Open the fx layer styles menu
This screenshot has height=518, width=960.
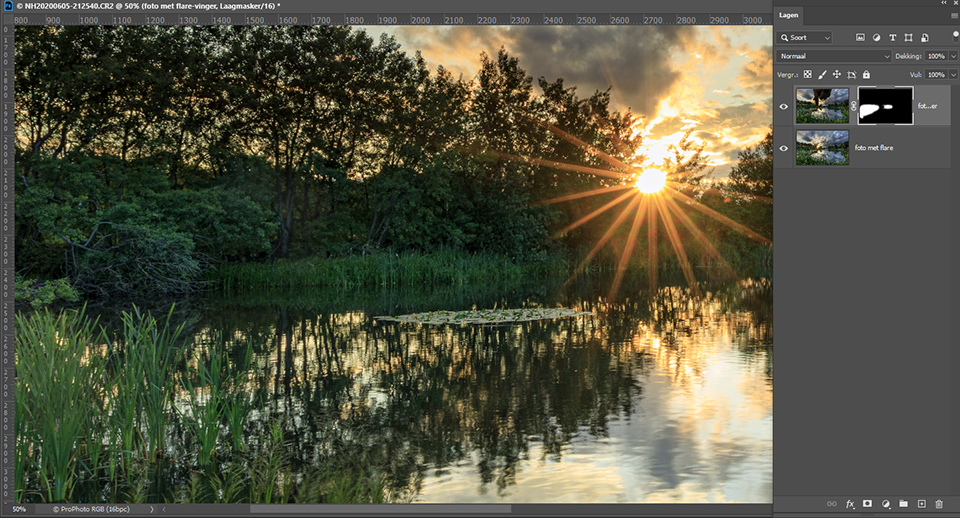850,504
